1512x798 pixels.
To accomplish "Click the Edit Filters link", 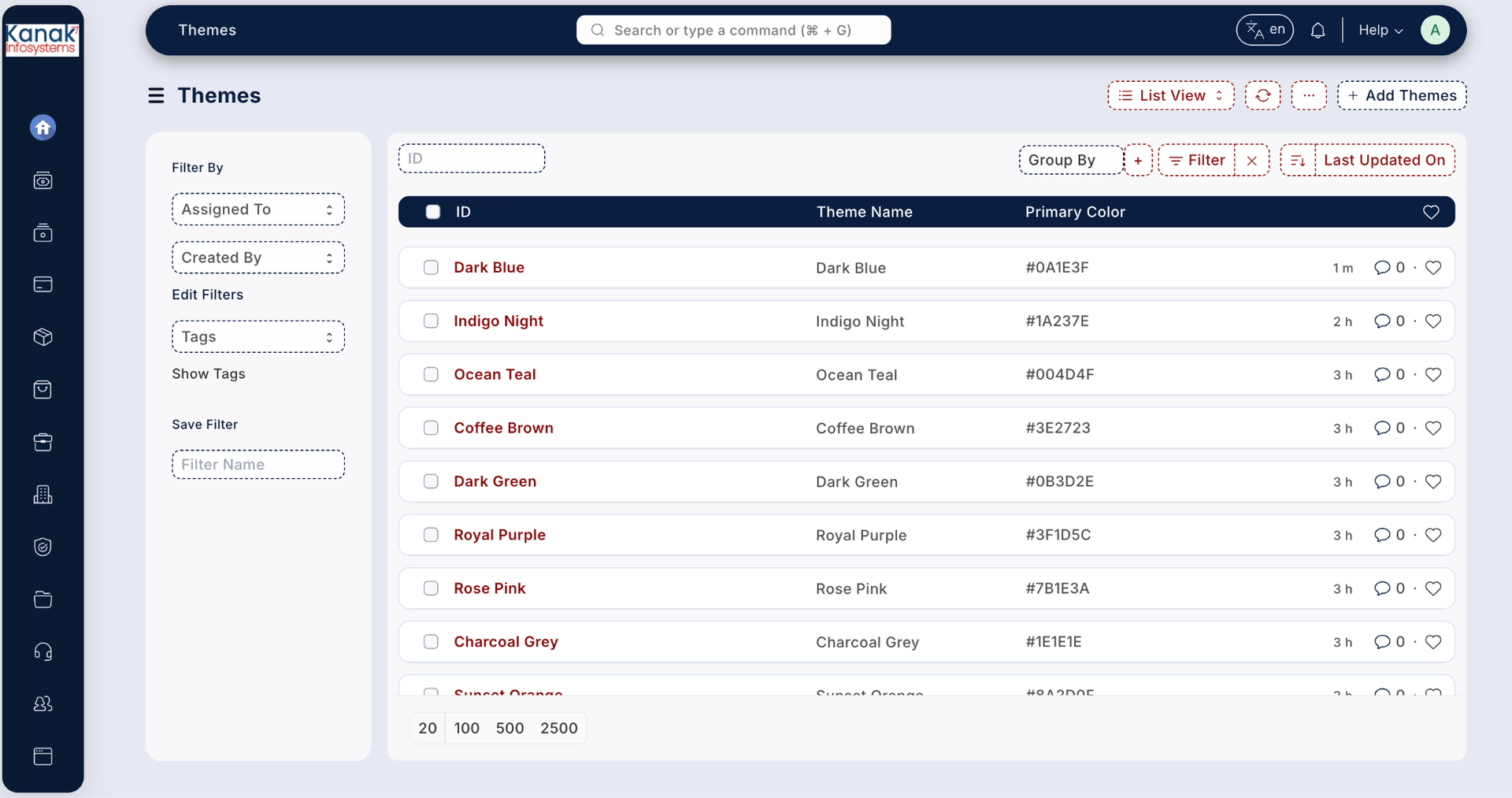I will 208,295.
